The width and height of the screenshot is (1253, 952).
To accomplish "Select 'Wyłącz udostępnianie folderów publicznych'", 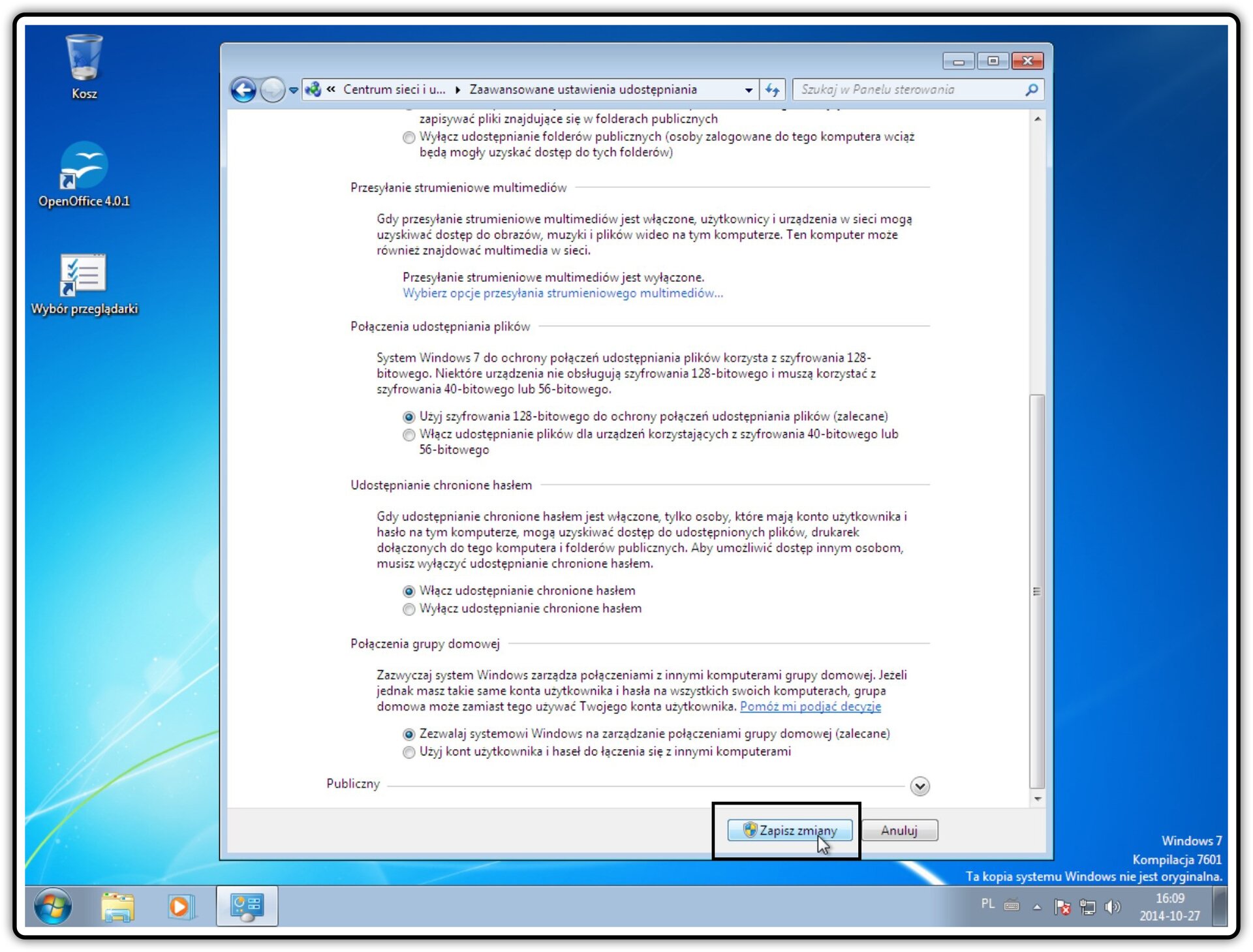I will [x=409, y=138].
